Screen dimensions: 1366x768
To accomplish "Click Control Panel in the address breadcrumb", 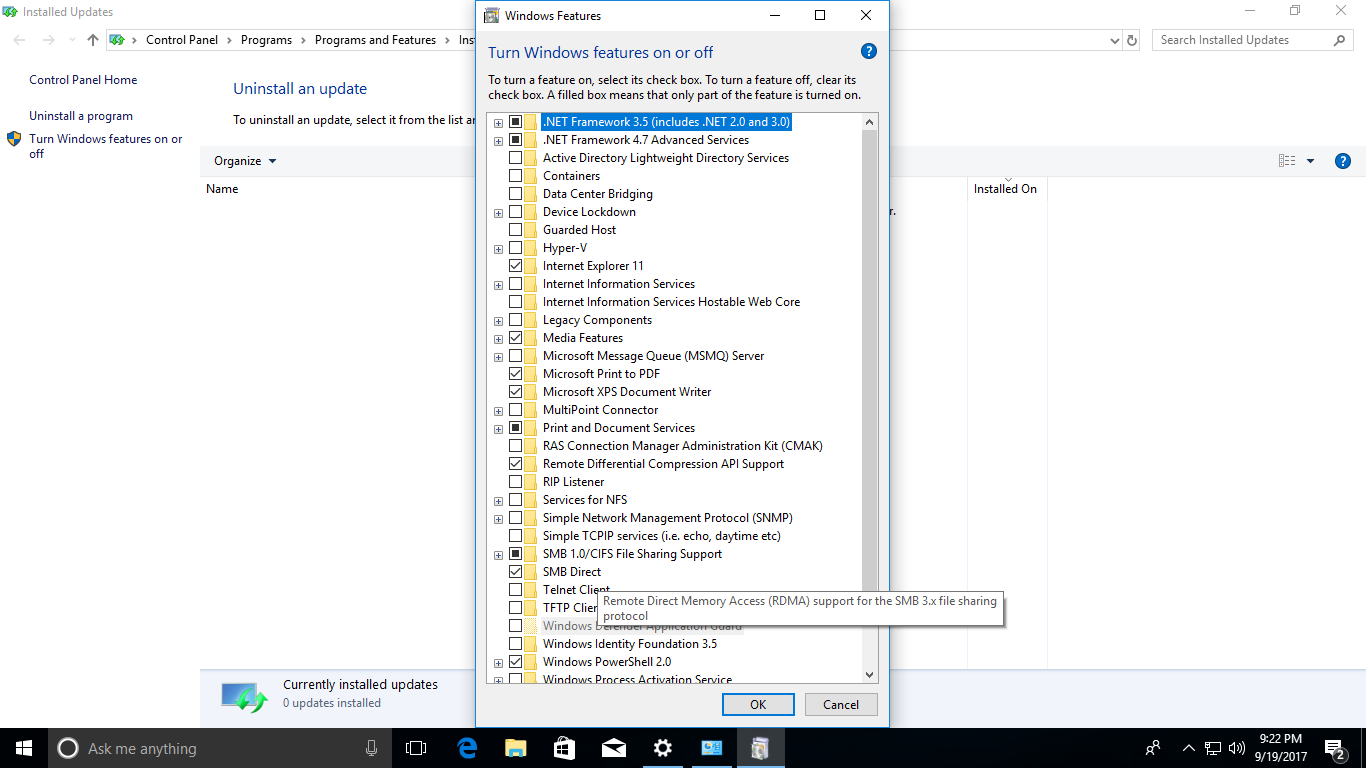I will [x=182, y=40].
